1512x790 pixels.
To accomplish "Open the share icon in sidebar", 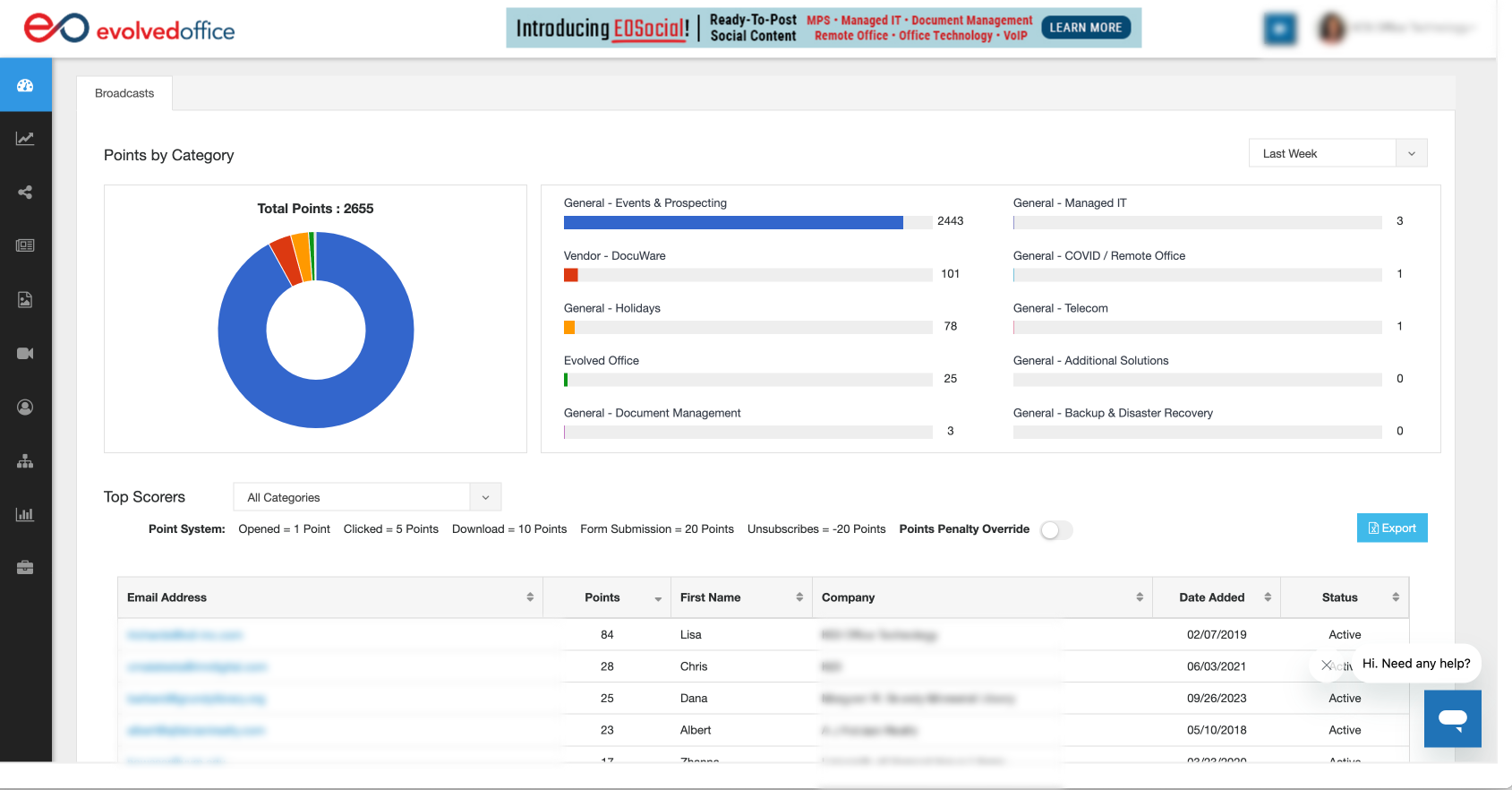I will click(25, 192).
